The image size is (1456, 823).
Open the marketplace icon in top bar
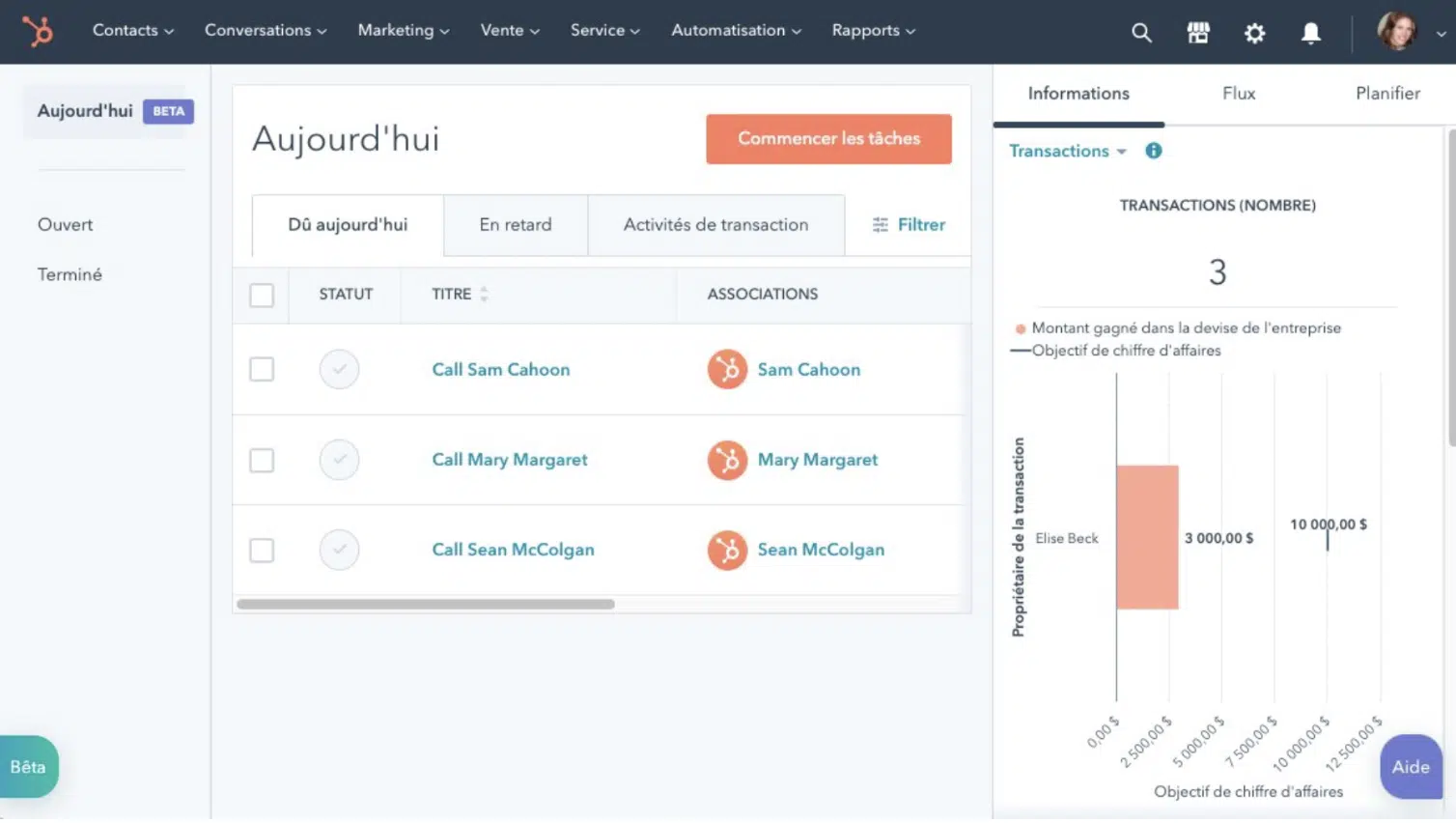(x=1197, y=33)
